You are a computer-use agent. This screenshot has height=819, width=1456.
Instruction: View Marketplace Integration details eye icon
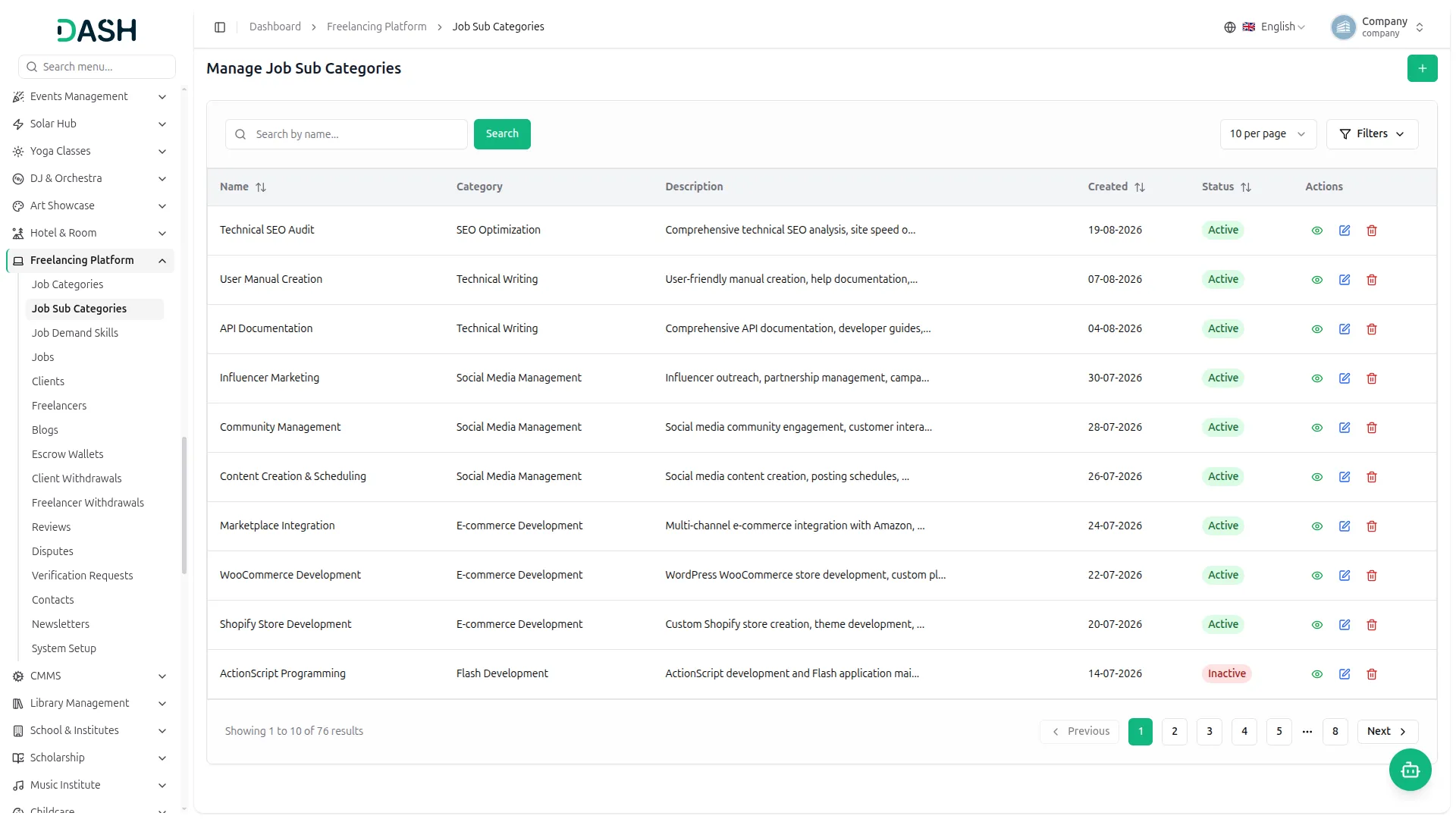pos(1316,526)
